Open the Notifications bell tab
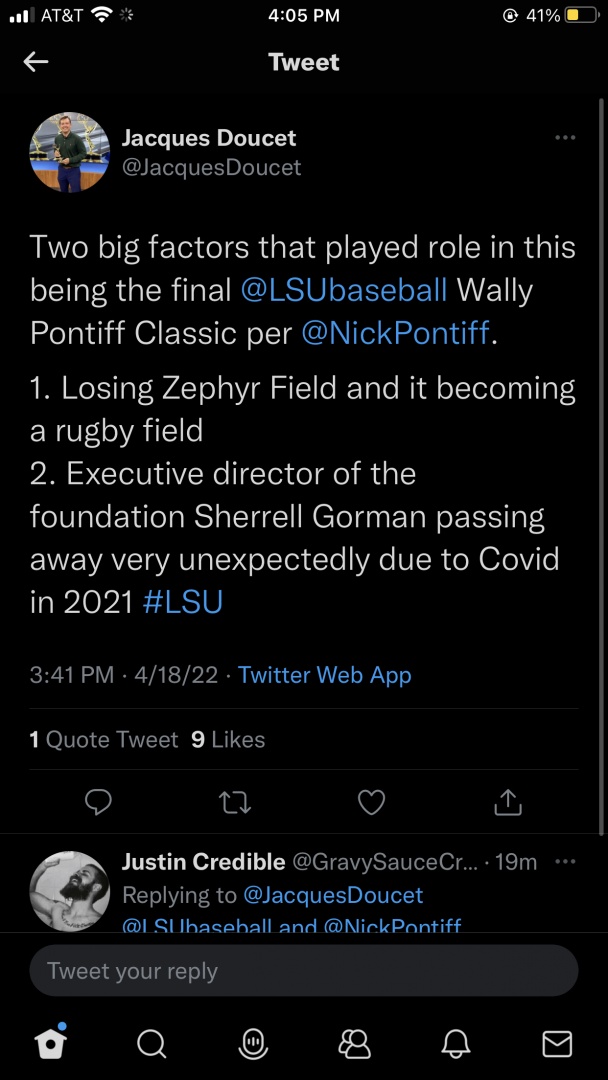 (x=456, y=1043)
